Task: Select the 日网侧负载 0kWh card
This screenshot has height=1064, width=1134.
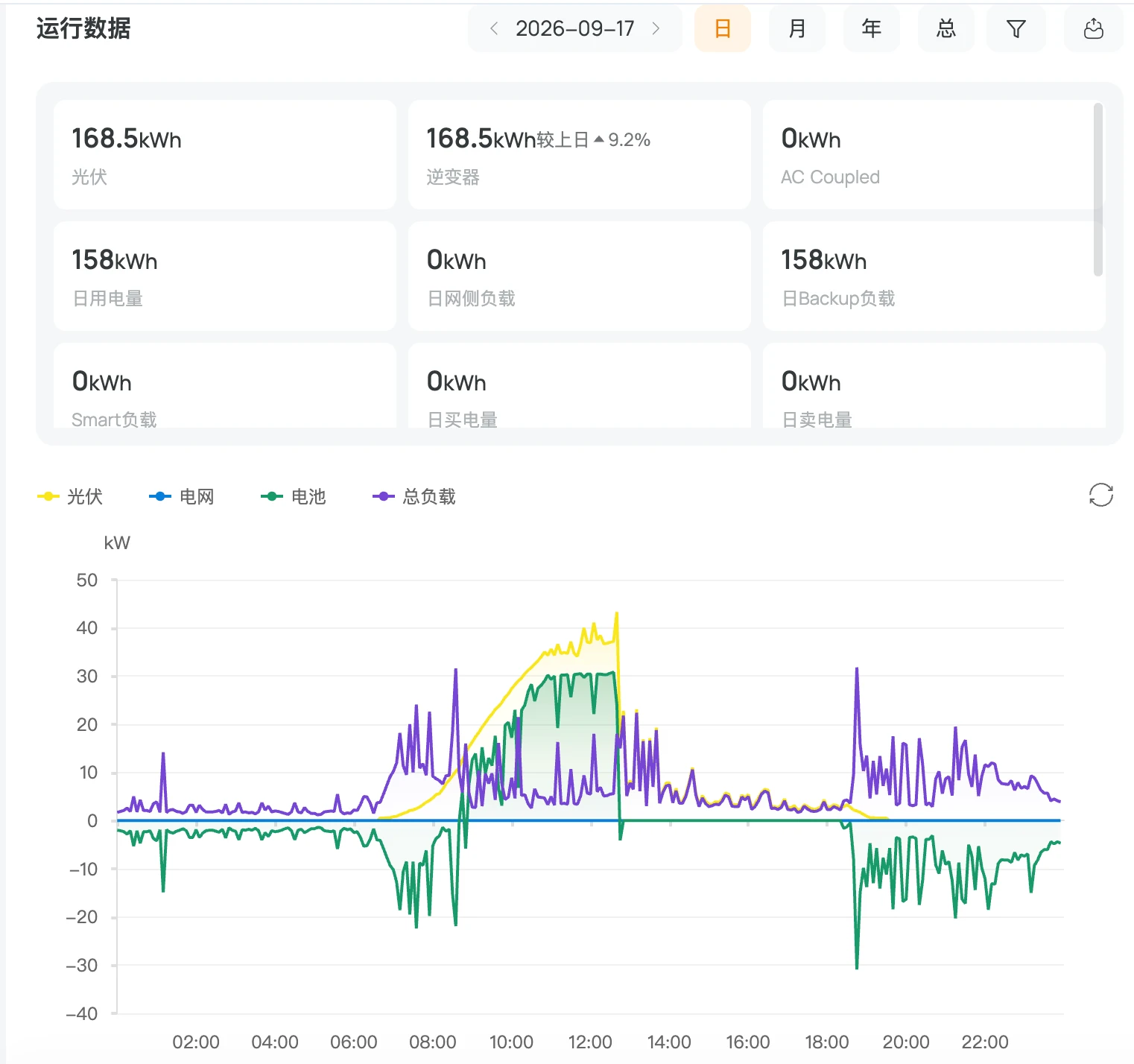Action: click(x=580, y=276)
